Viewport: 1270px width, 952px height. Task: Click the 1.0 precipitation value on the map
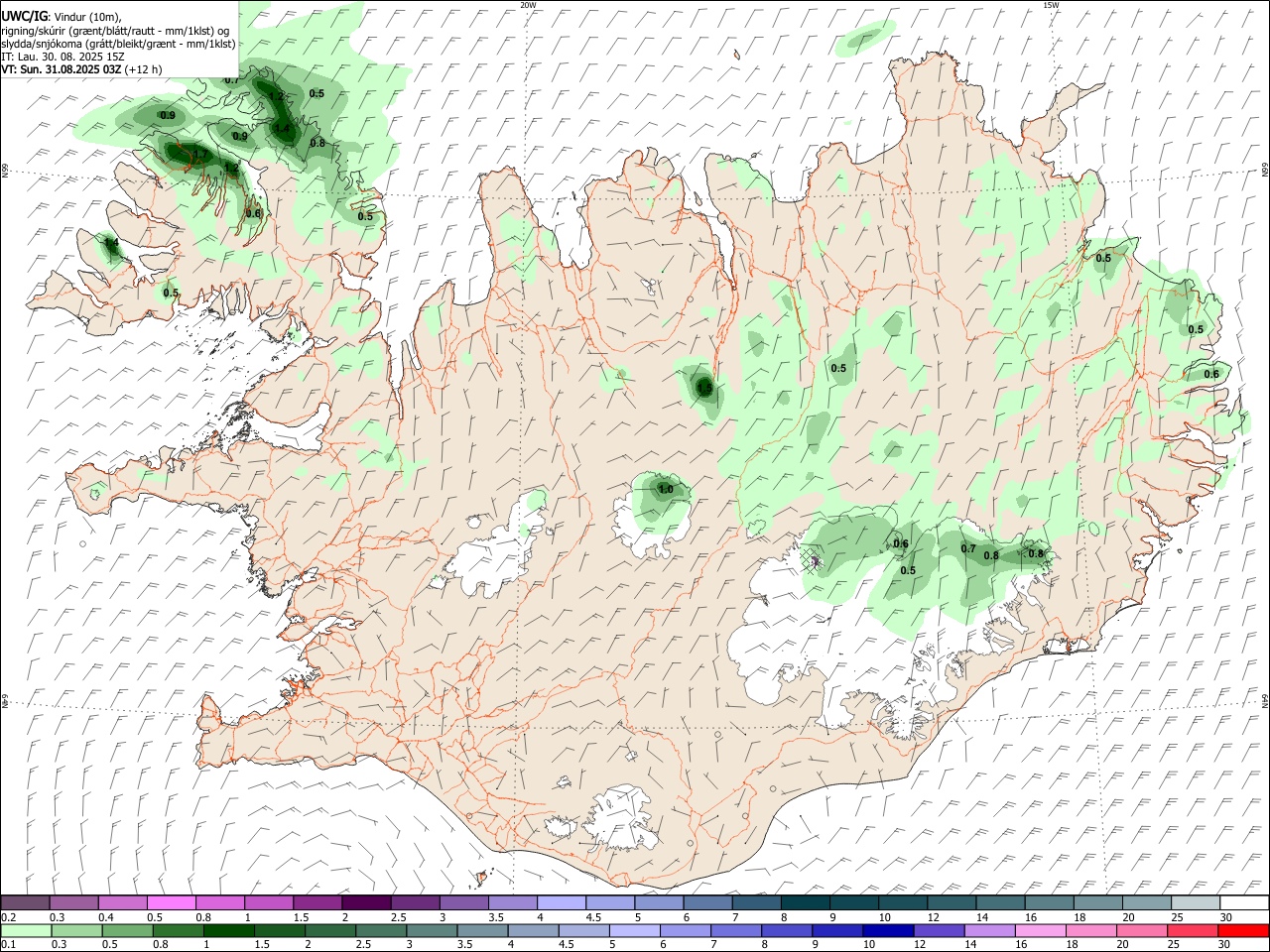[666, 489]
